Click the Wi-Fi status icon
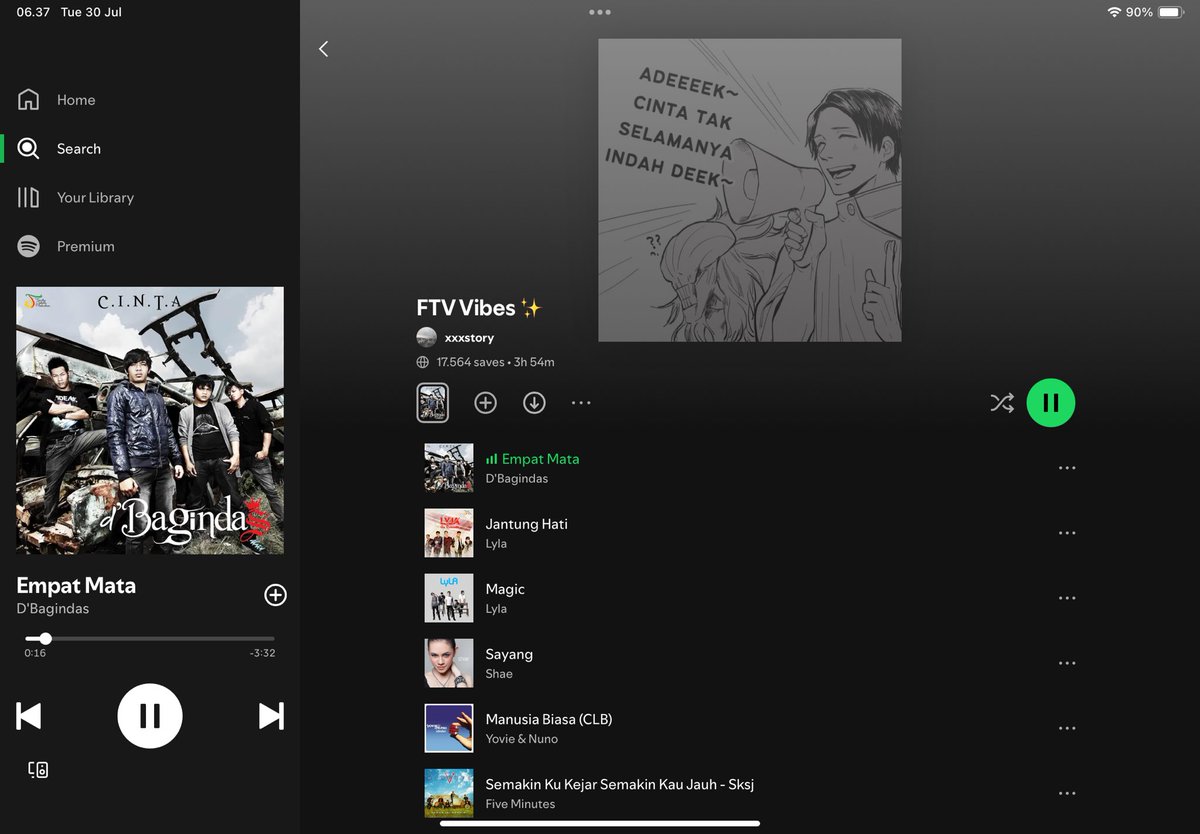Image resolution: width=1200 pixels, height=834 pixels. pos(1114,12)
